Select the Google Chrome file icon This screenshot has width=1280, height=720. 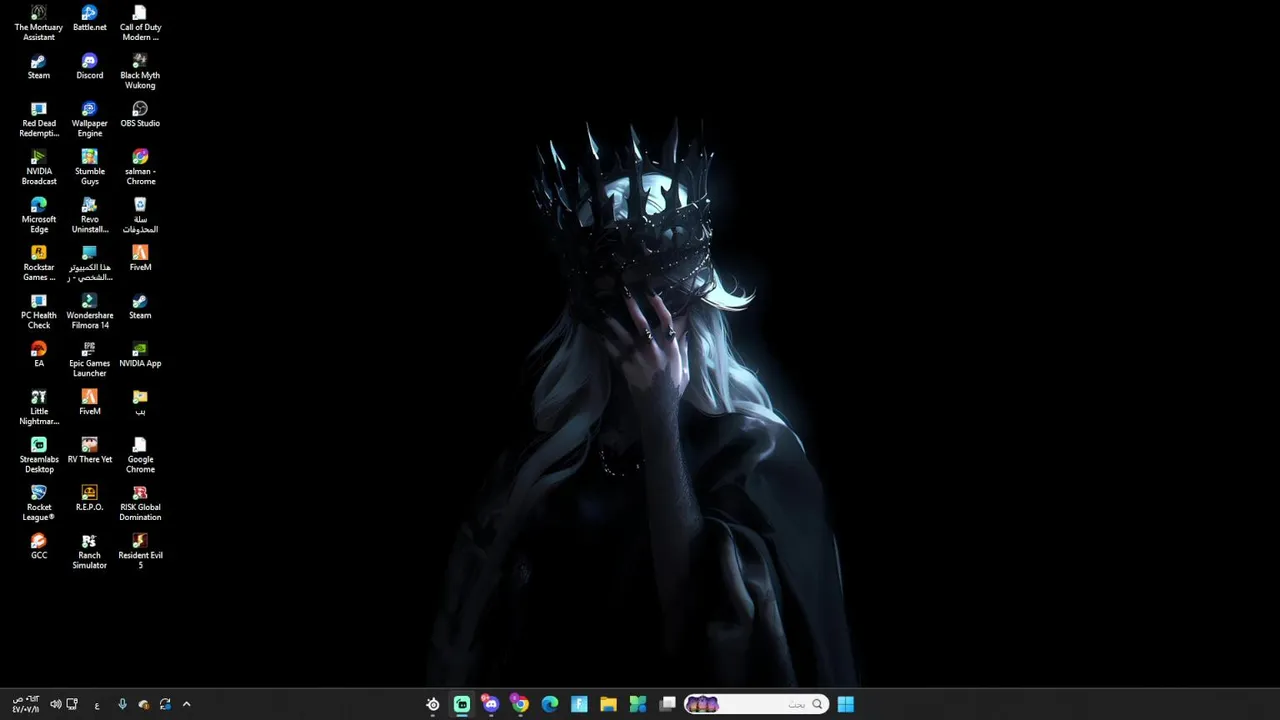140,455
